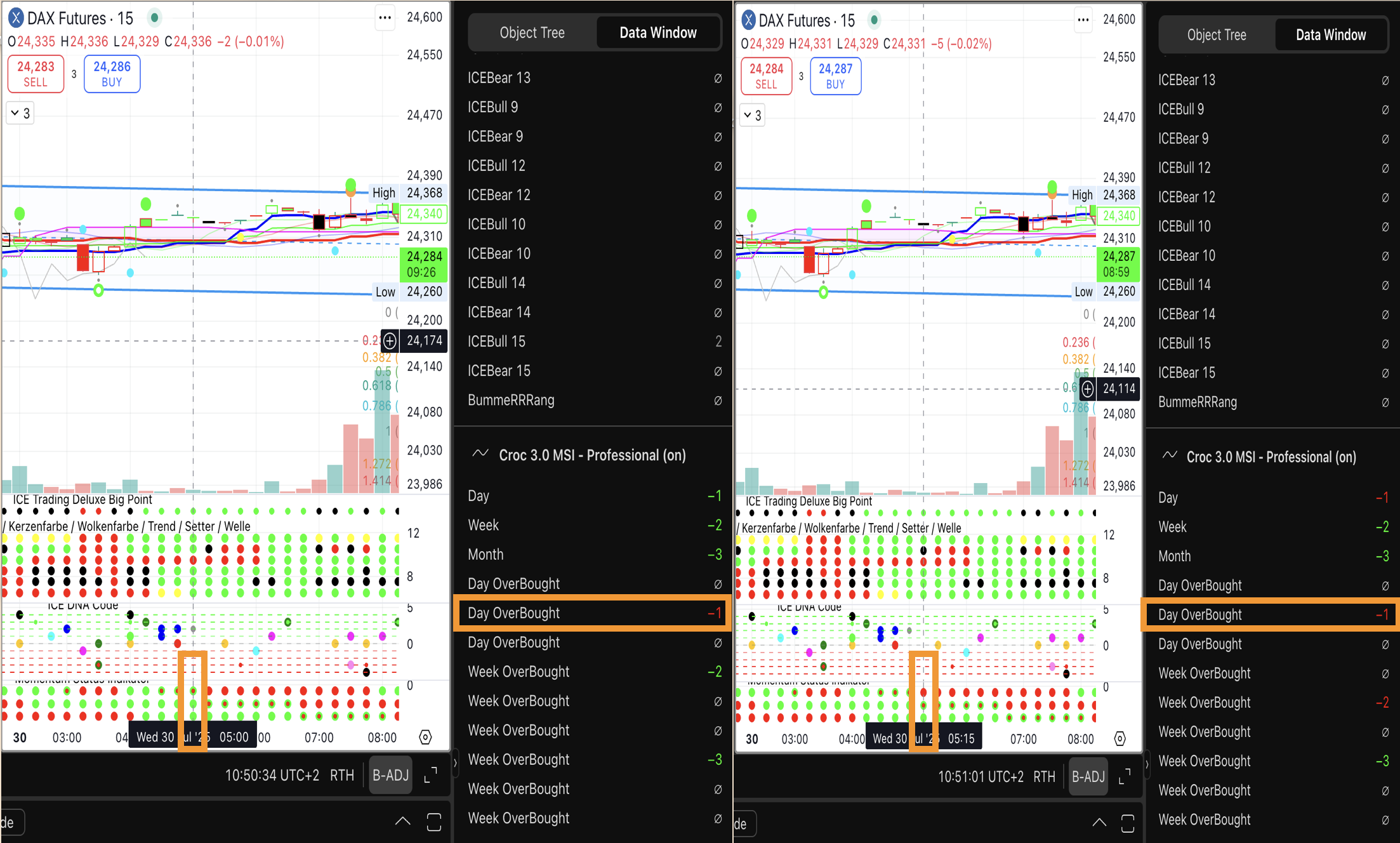Open time axis settings gear on the left chart
The image size is (1400, 843).
(x=425, y=737)
